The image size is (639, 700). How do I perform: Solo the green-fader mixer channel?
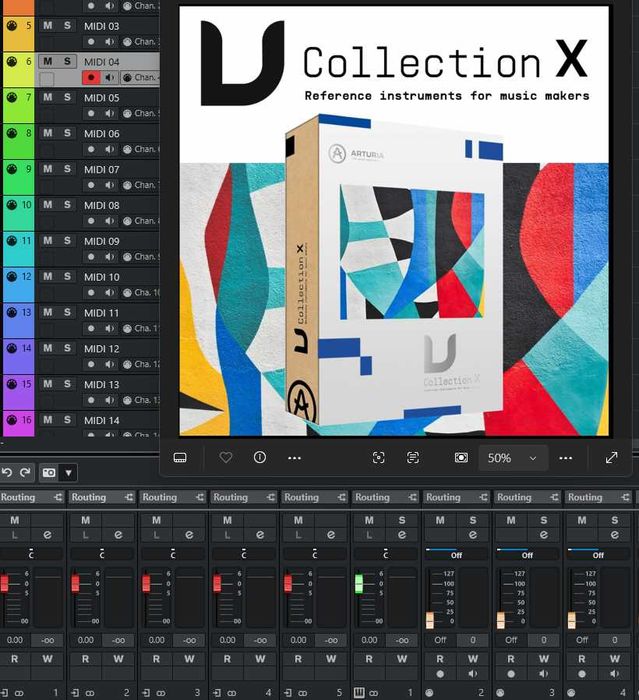[x=402, y=520]
